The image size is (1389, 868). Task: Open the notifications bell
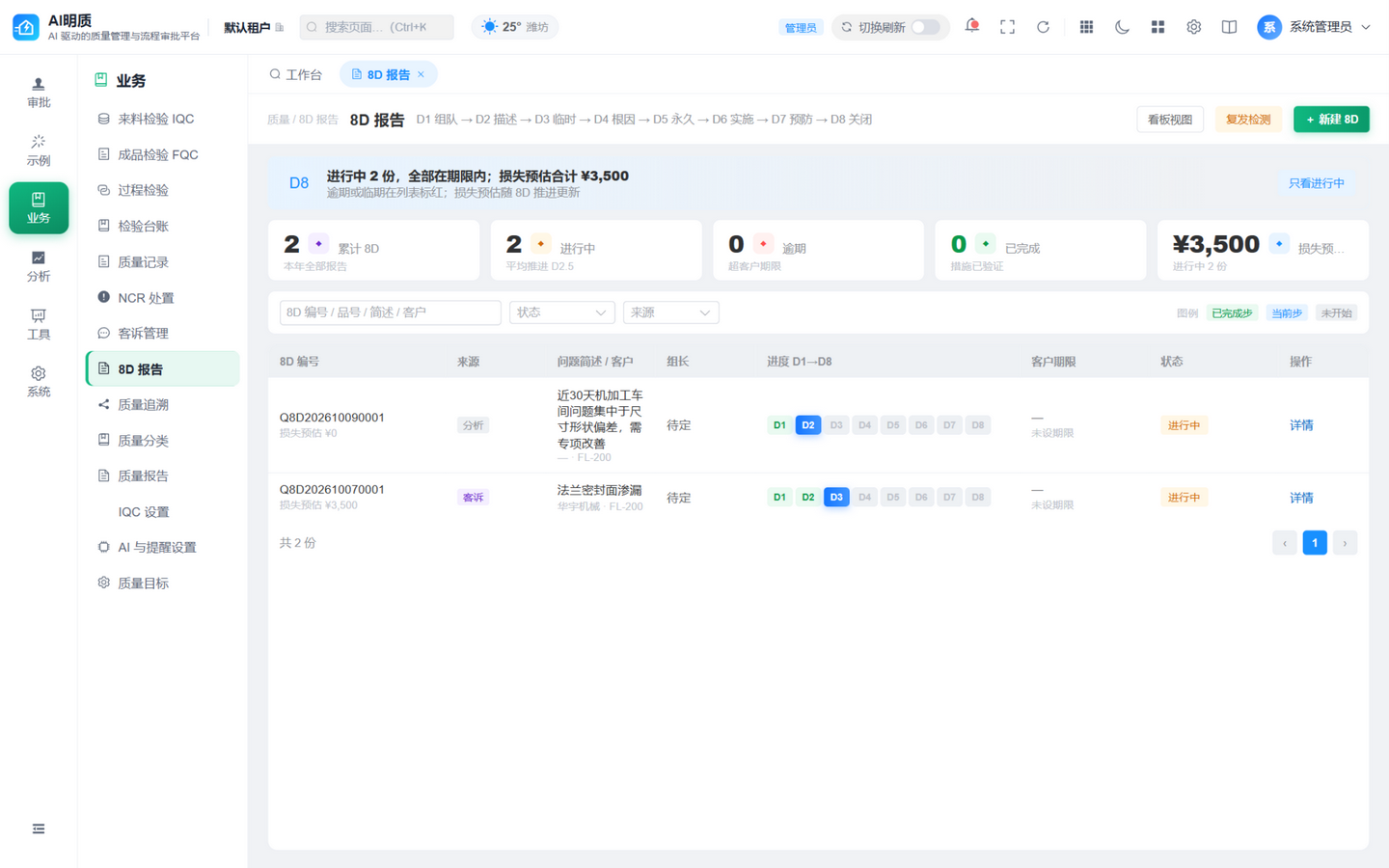[x=971, y=27]
